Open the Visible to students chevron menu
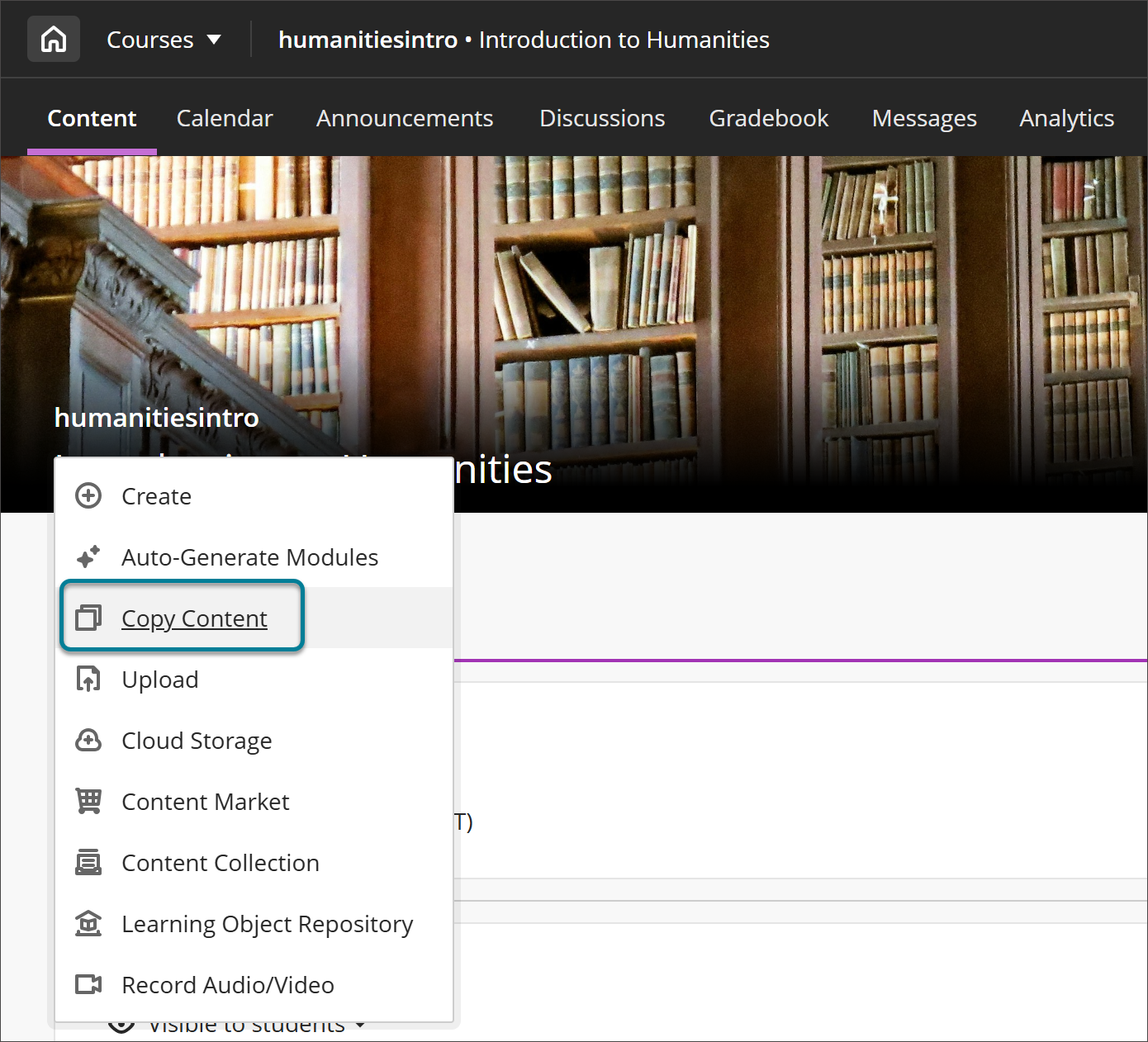 coord(361,1026)
